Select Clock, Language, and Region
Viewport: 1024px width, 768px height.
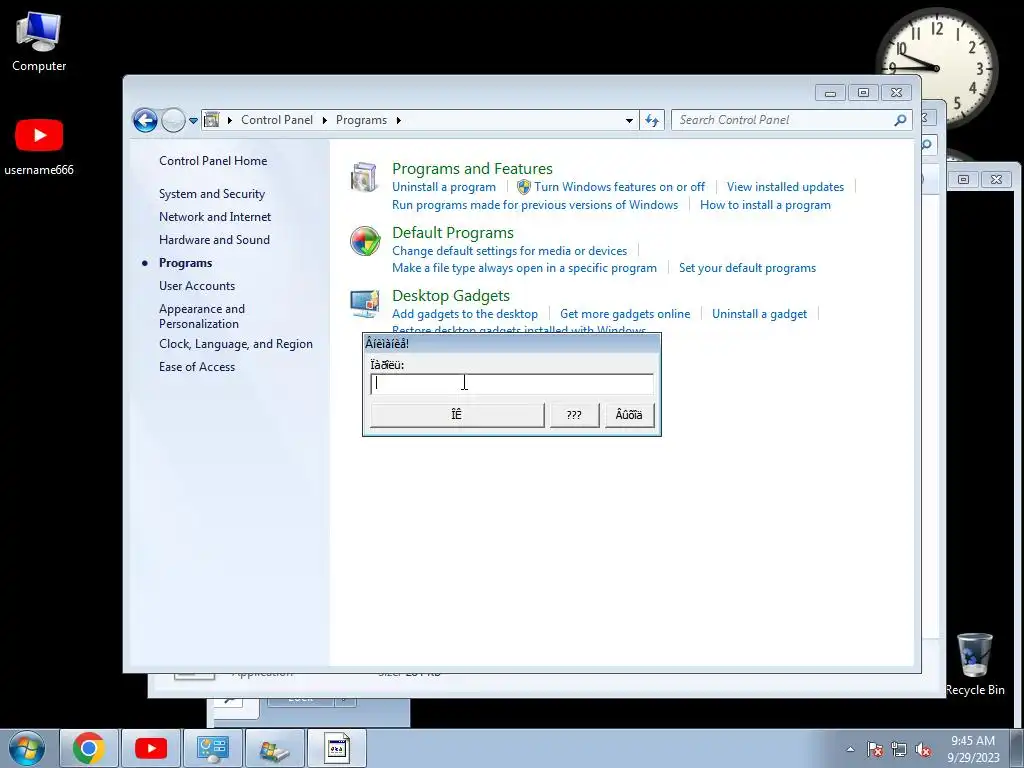[x=236, y=344]
